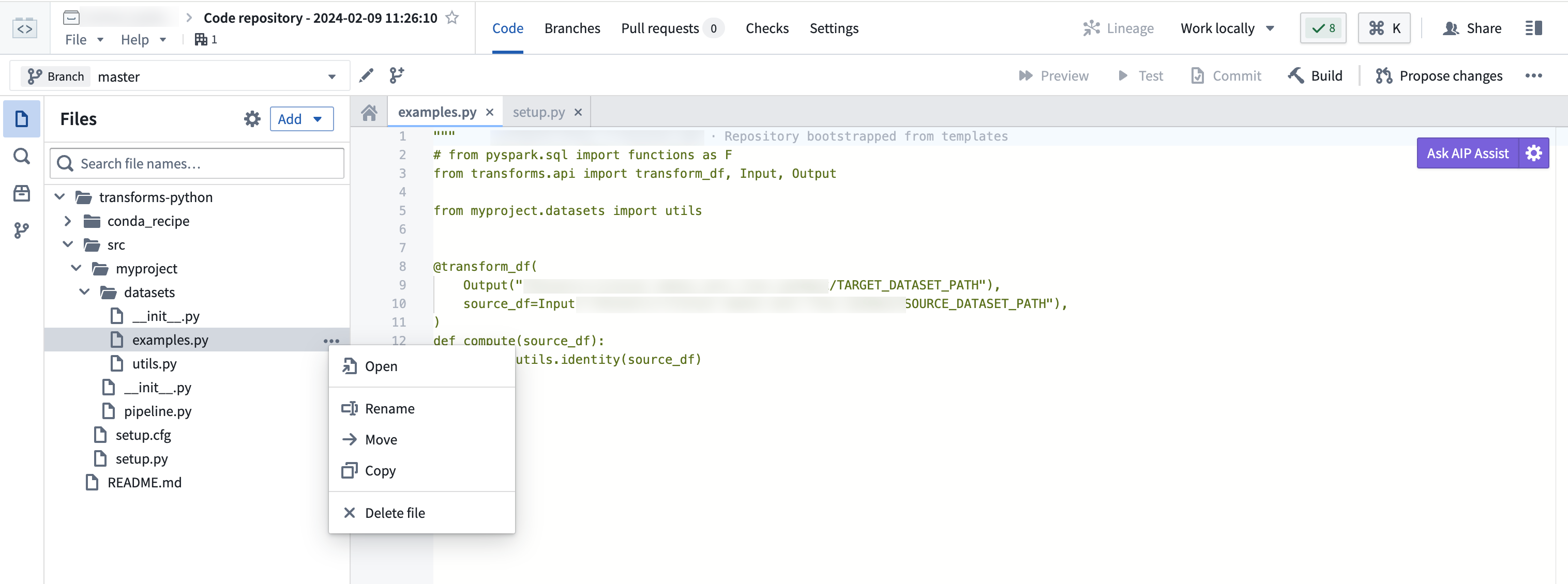The height and width of the screenshot is (584, 1568).
Task: Click the overflow menu three-dot button
Action: coord(332,341)
